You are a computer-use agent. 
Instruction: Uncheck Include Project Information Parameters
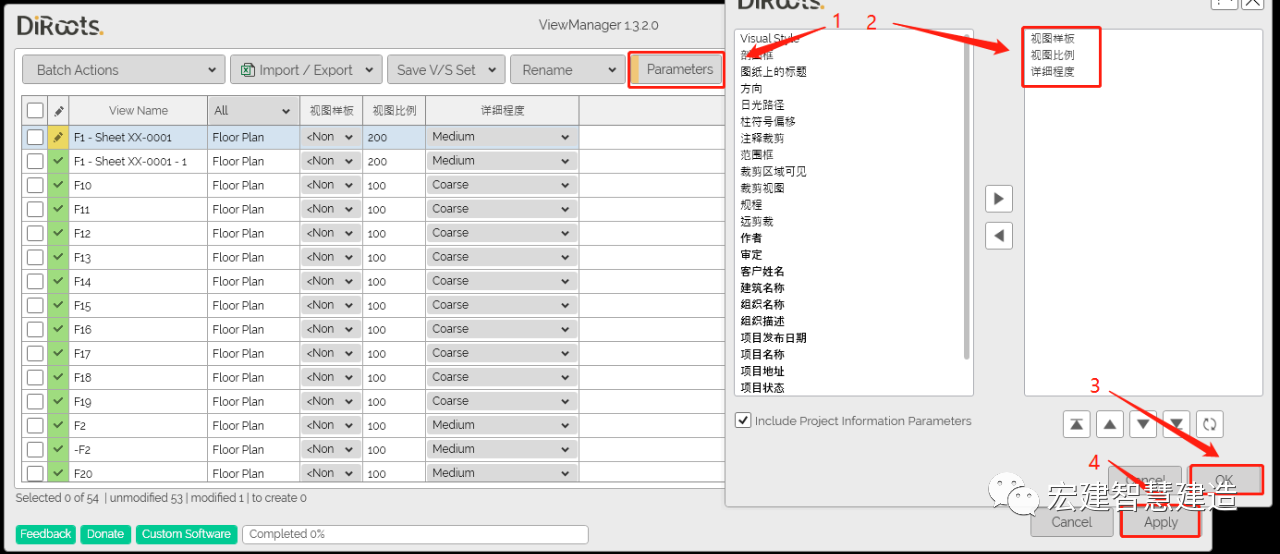pos(743,421)
